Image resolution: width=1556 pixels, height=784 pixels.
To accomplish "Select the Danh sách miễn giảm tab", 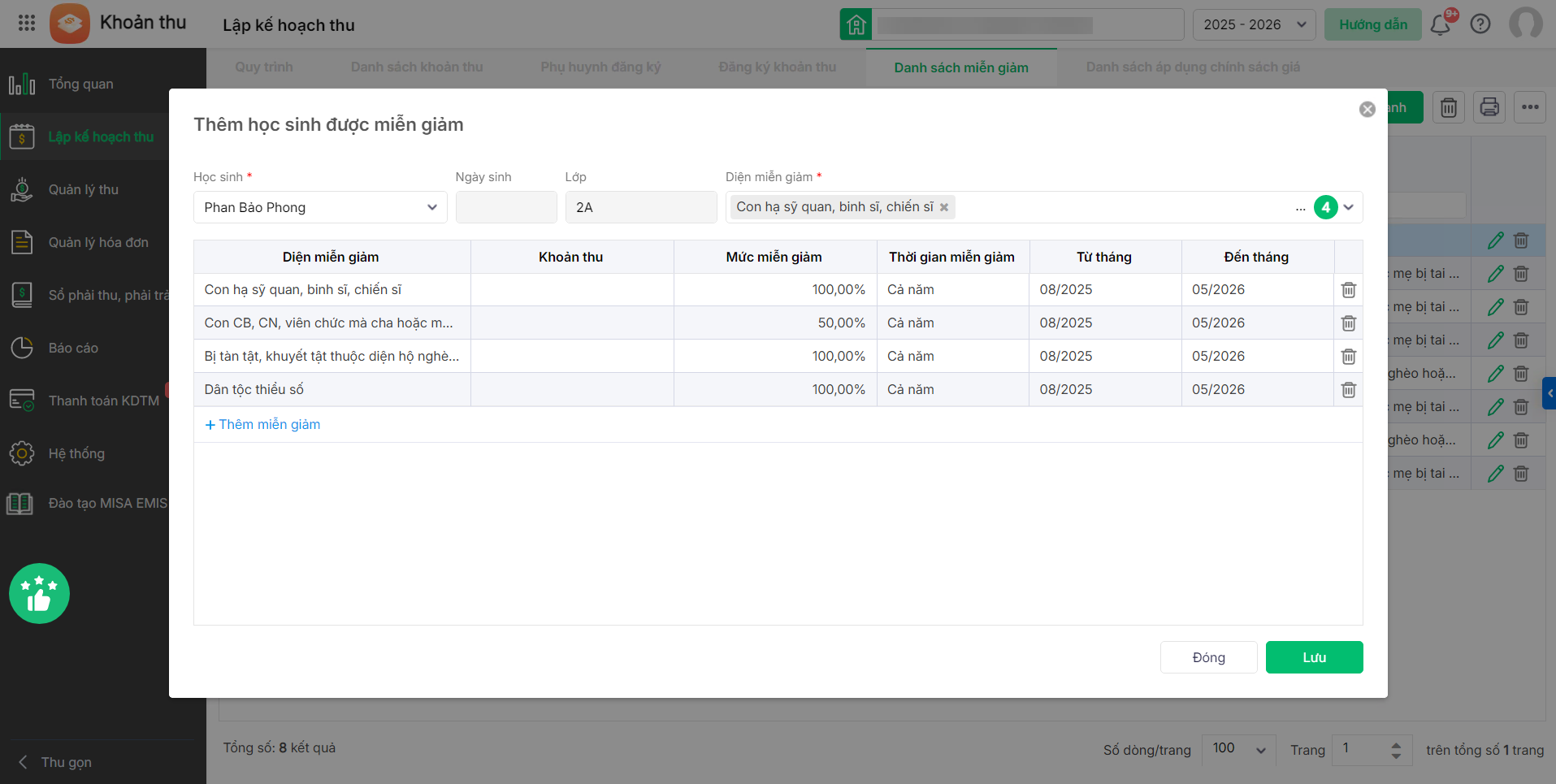I will pos(961,67).
